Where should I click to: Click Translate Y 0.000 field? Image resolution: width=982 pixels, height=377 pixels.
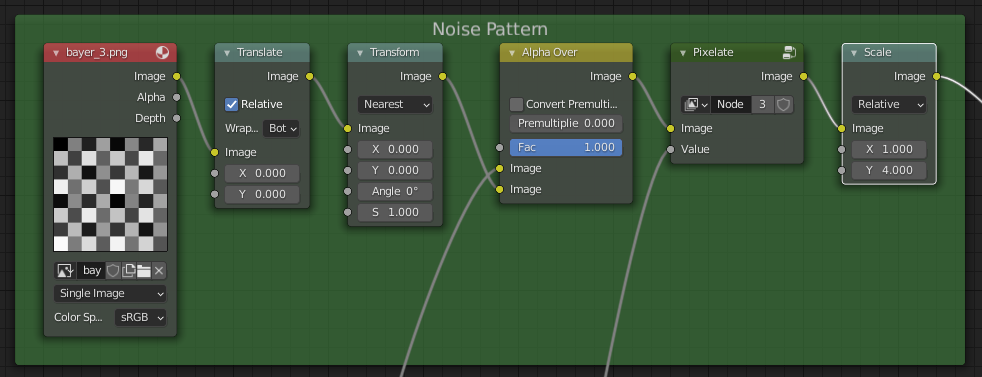click(262, 194)
